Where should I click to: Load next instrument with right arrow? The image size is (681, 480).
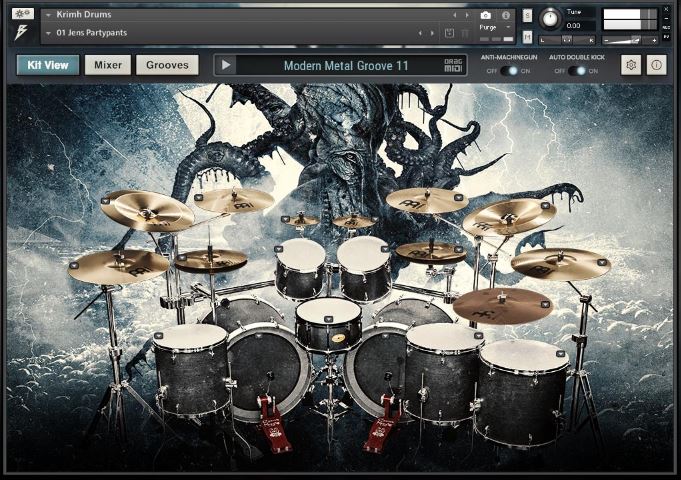point(467,15)
